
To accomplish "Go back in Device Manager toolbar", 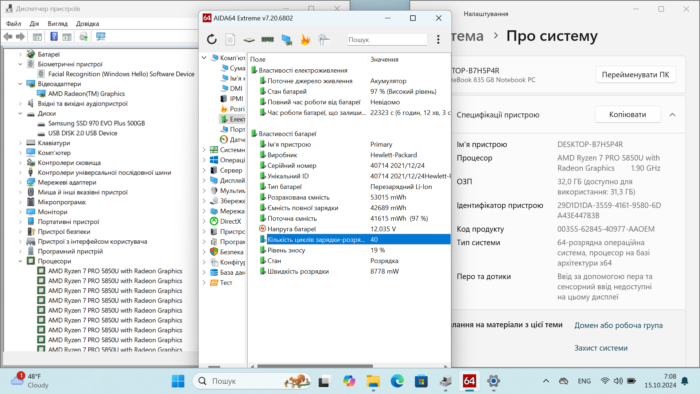I will [x=8, y=37].
